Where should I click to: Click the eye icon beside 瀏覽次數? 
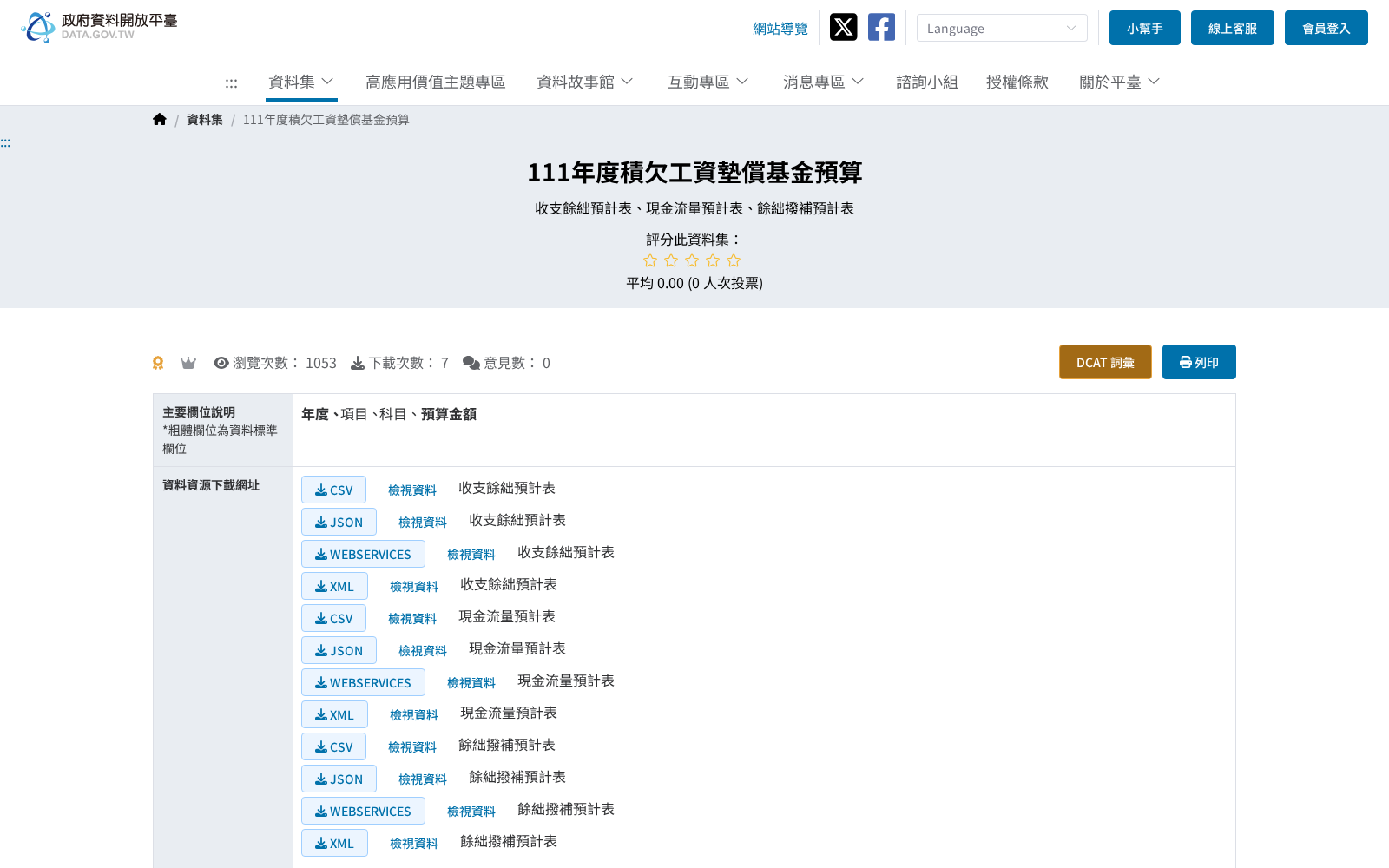[221, 363]
